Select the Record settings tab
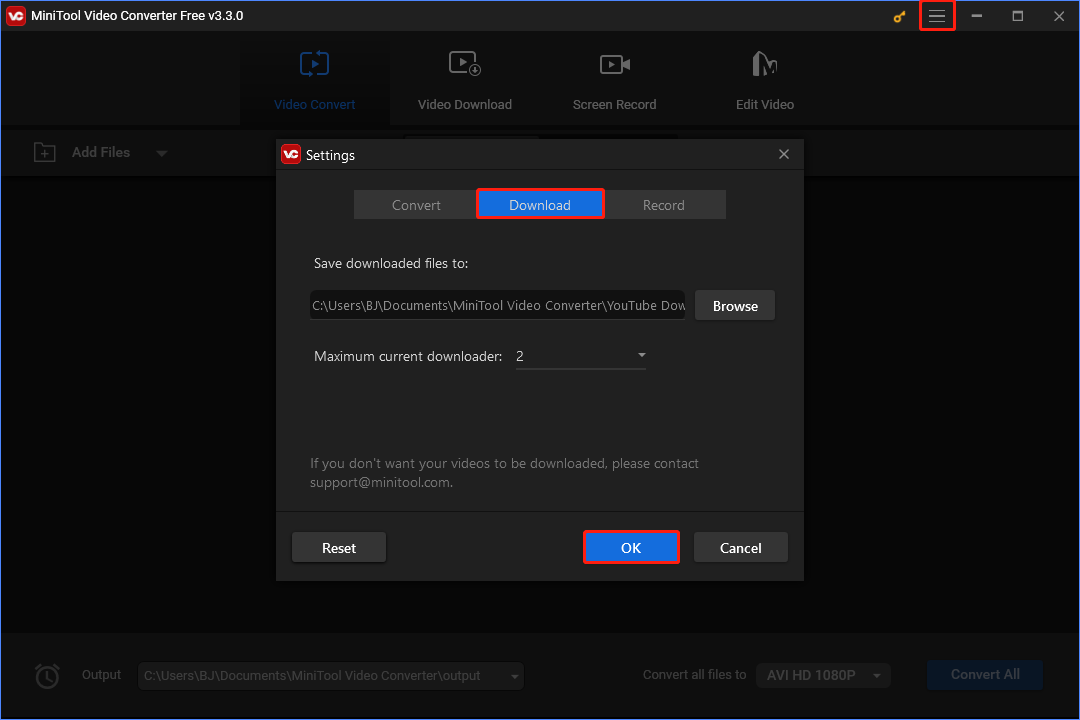 point(663,205)
